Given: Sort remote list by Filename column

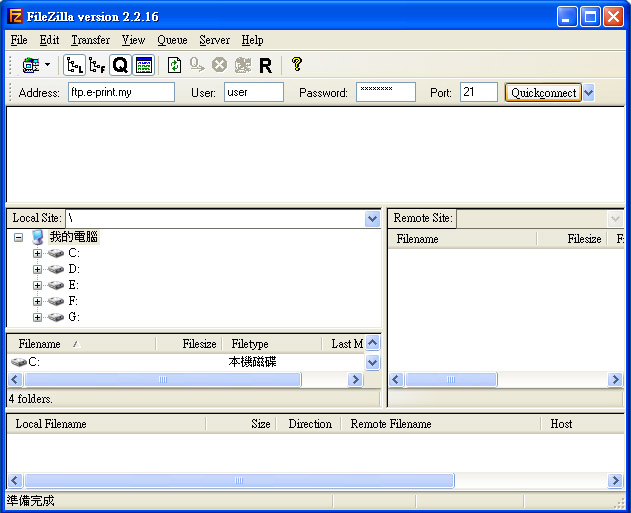Looking at the screenshot, I should [x=462, y=239].
